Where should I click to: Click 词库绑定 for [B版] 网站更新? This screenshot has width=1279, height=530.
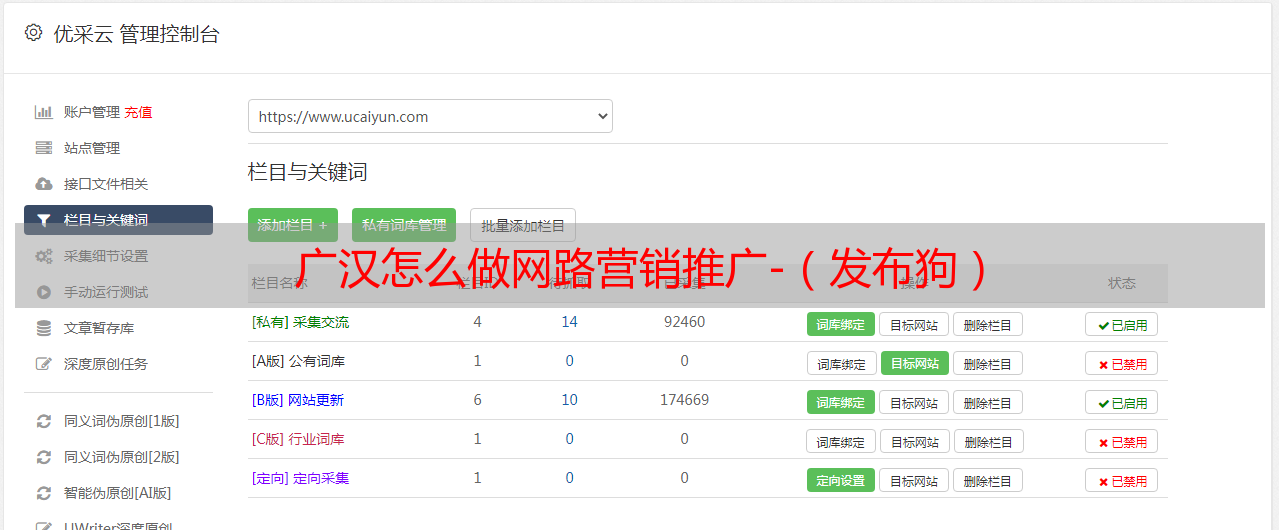841,402
